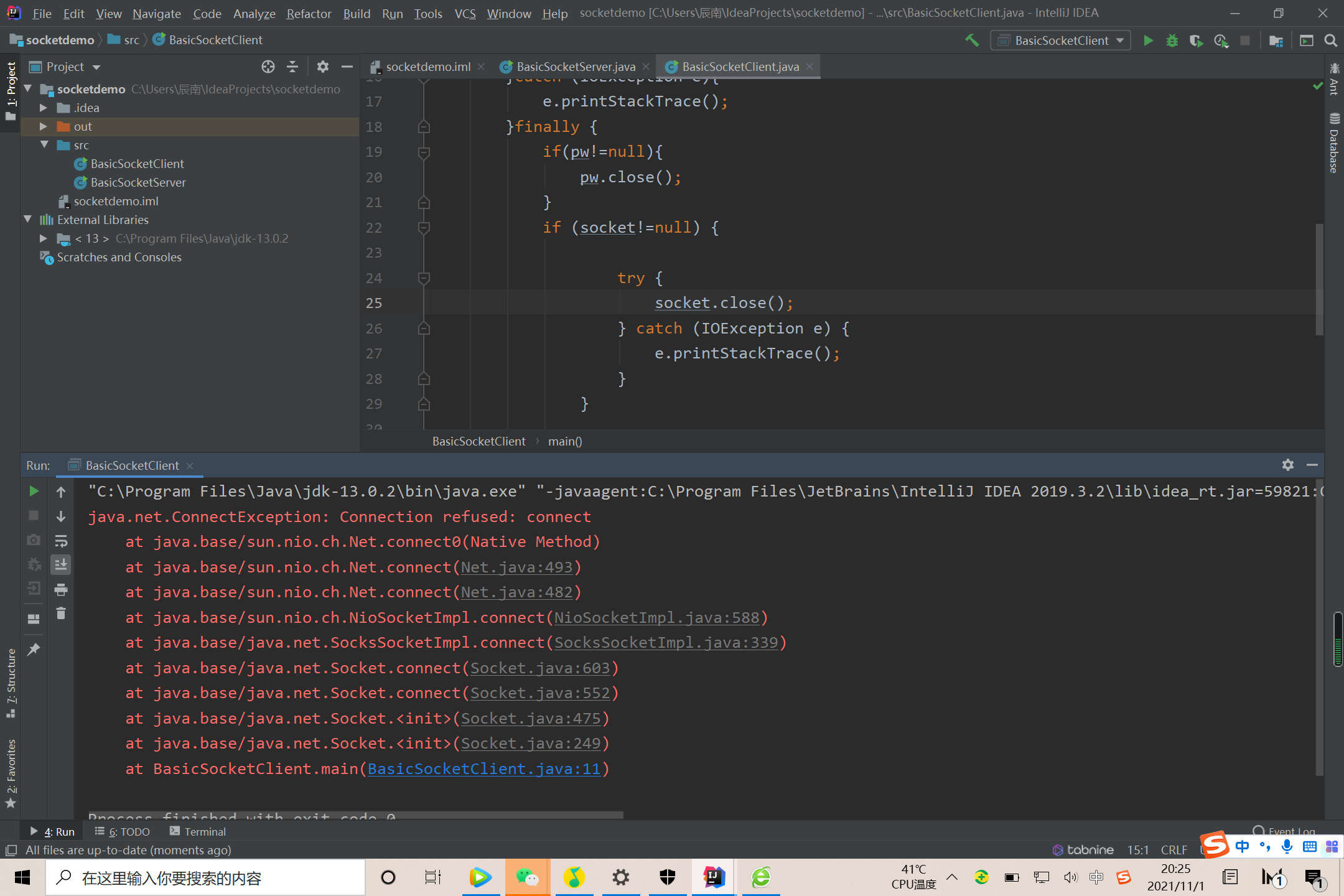Screen dimensions: 1344x896
Task: Click Search Everywhere magnifier icon
Action: pyautogui.click(x=1331, y=40)
